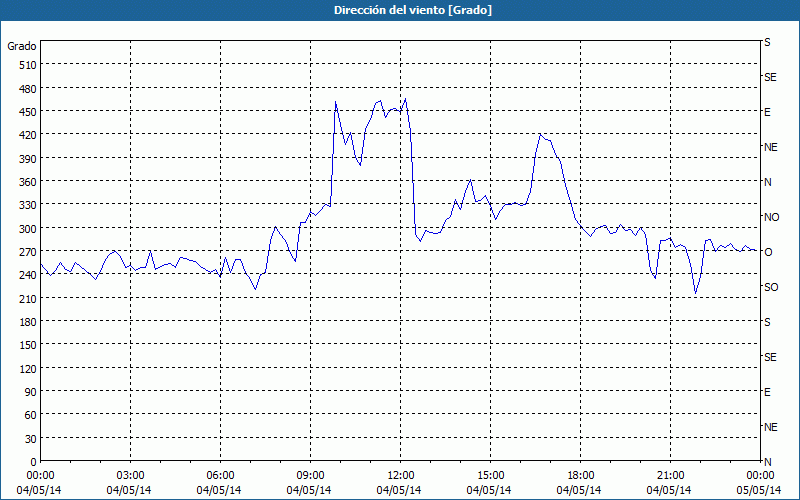Select the "SO" compass label

point(771,287)
